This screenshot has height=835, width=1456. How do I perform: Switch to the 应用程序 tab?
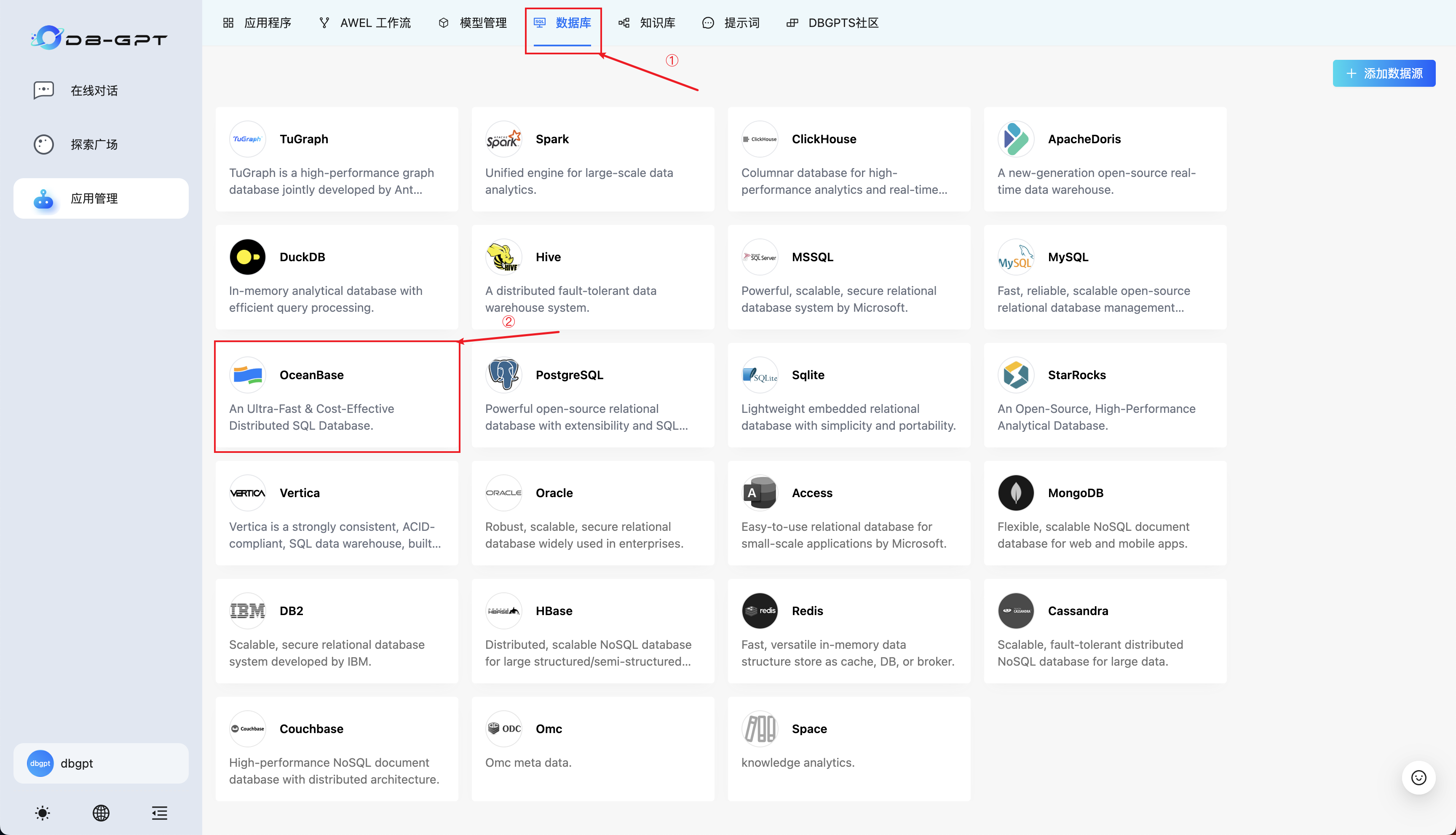point(257,23)
